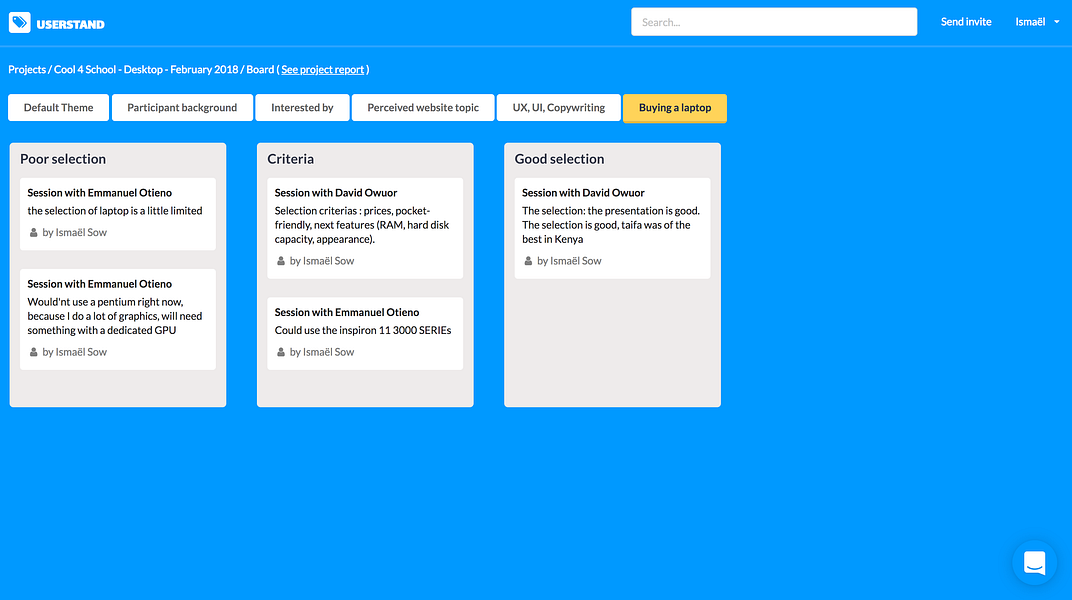Click the Send invite link
Image resolution: width=1072 pixels, height=600 pixels.
(x=965, y=22)
